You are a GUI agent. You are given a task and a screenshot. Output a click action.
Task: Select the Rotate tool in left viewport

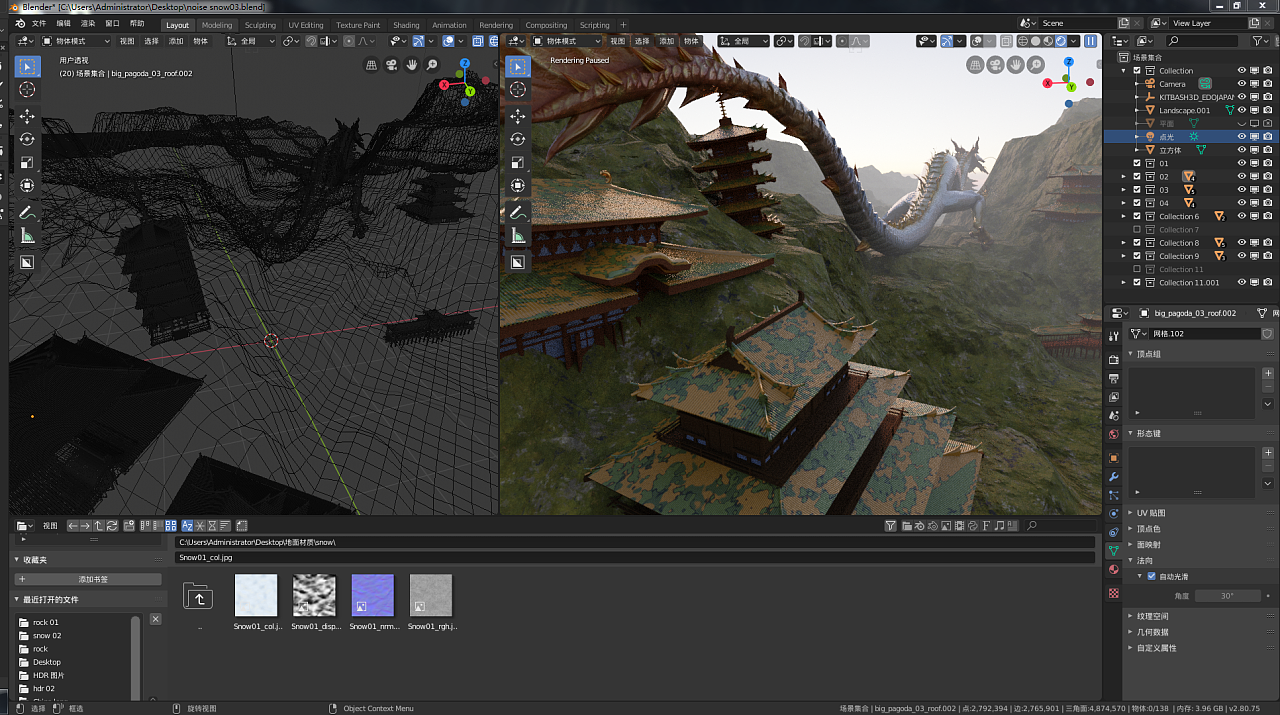[27, 139]
